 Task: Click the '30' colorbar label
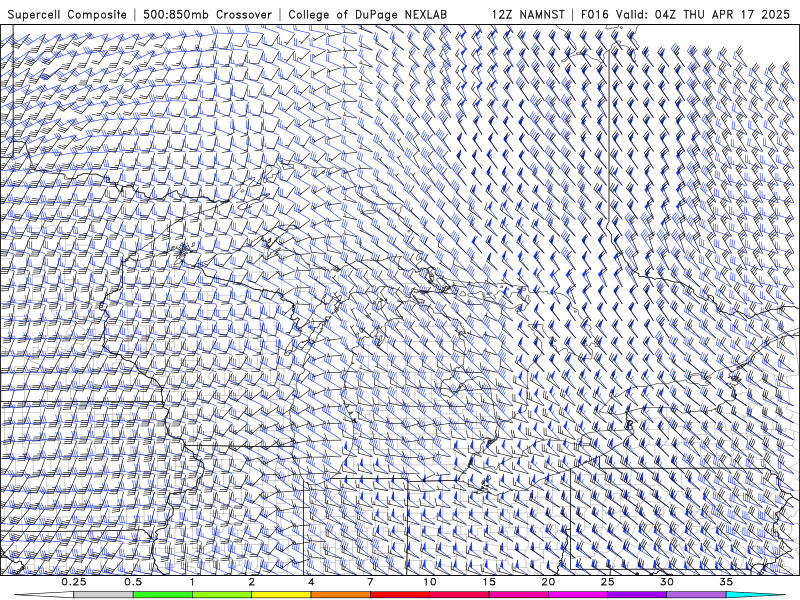point(667,582)
